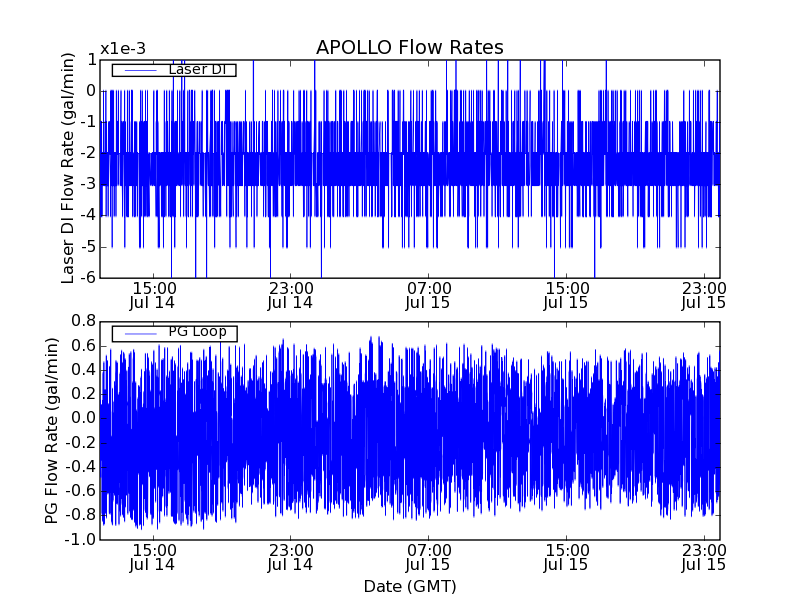Click the -1.0 tick on PG axis

(x=80, y=539)
